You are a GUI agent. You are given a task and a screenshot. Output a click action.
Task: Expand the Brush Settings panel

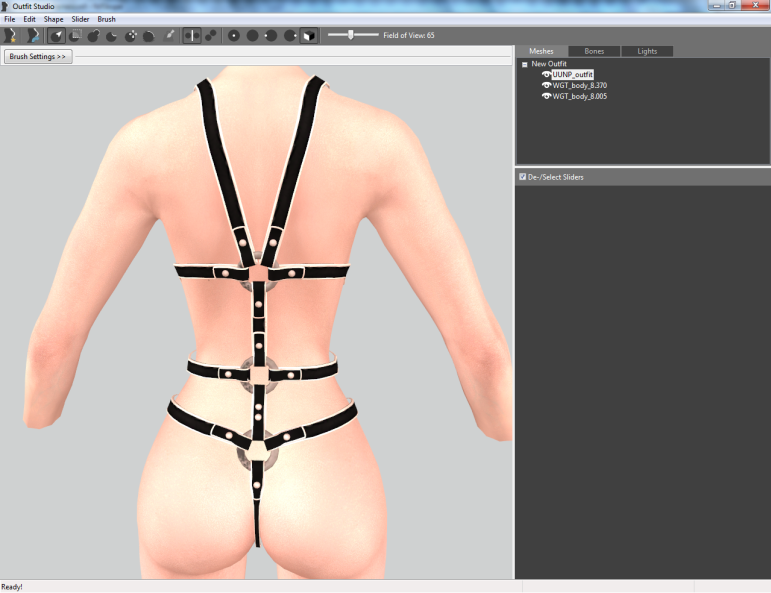click(x=38, y=57)
